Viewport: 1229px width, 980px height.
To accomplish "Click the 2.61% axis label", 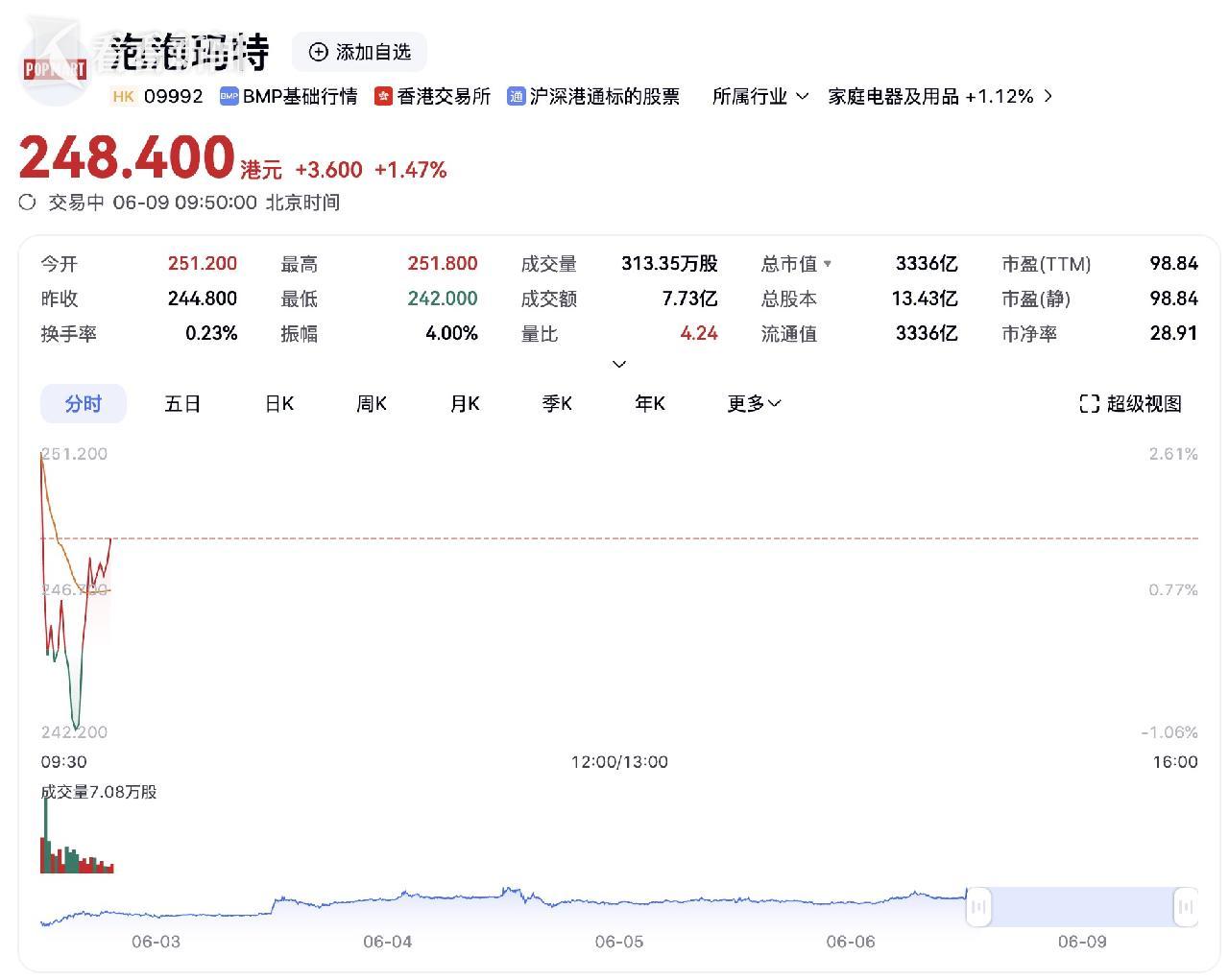I will pos(1173,453).
